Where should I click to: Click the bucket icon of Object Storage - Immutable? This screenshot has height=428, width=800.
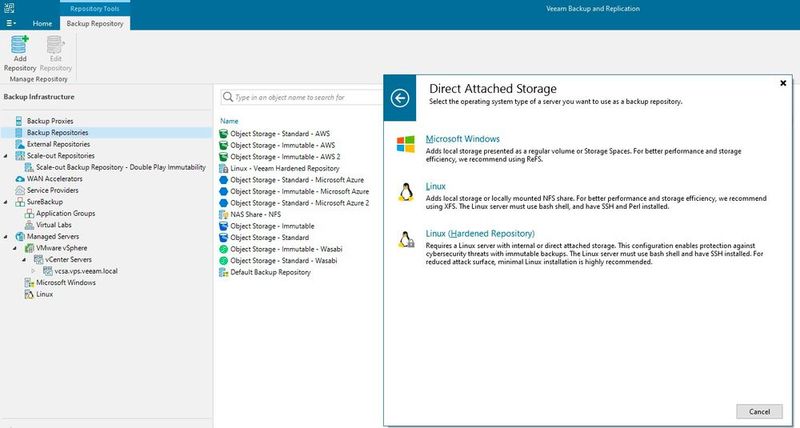click(223, 226)
